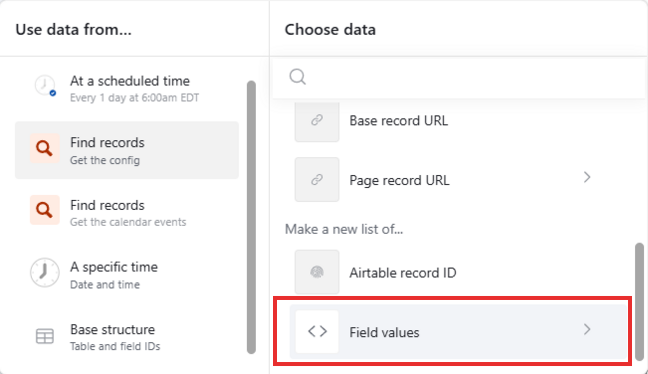The image size is (648, 374).
Task: Select At a scheduled time source
Action: (x=127, y=88)
